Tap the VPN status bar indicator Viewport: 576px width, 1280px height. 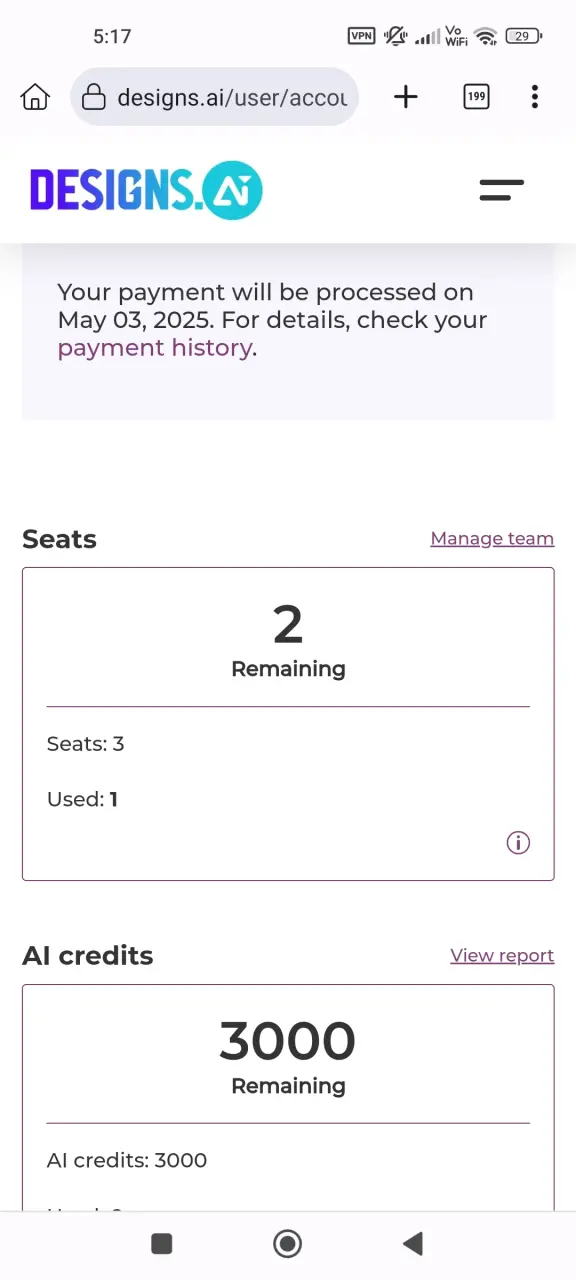tap(362, 36)
